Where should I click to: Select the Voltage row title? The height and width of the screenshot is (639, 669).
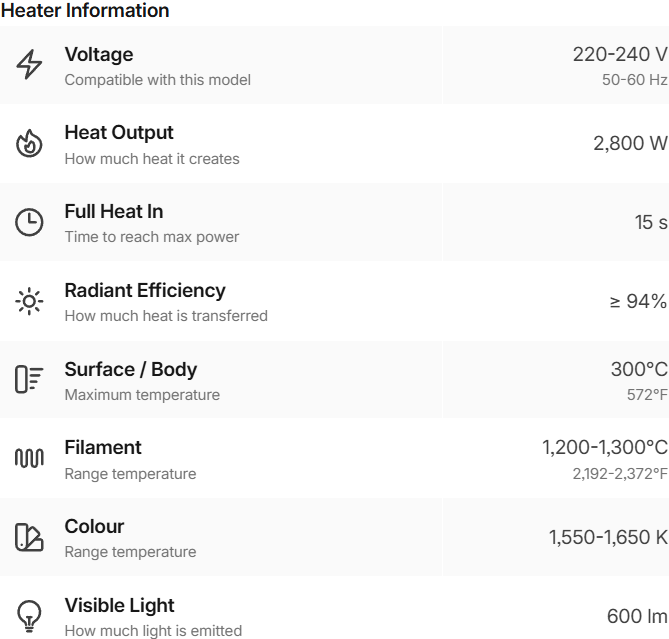coord(99,55)
